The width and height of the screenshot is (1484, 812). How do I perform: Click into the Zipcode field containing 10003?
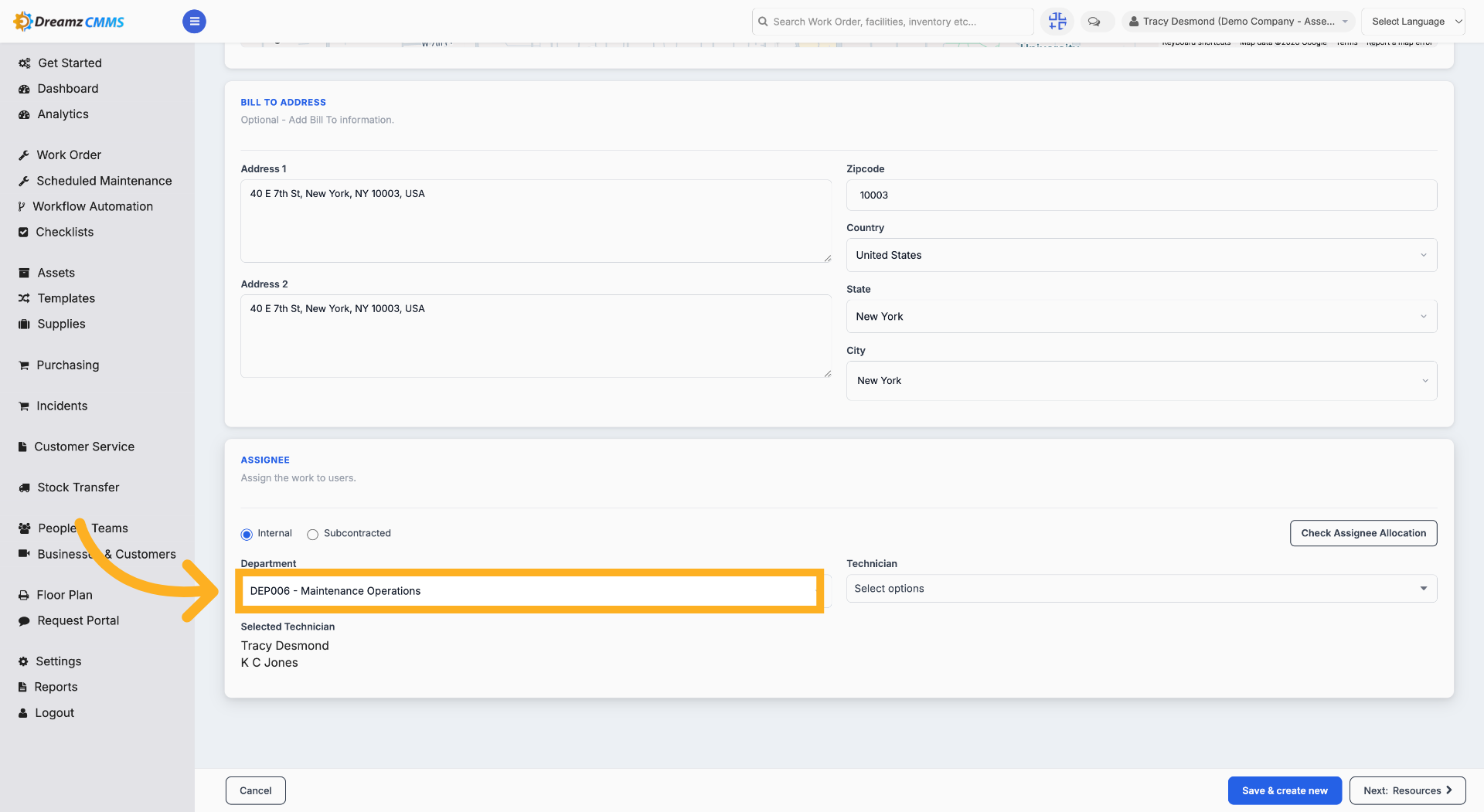[x=1142, y=195]
